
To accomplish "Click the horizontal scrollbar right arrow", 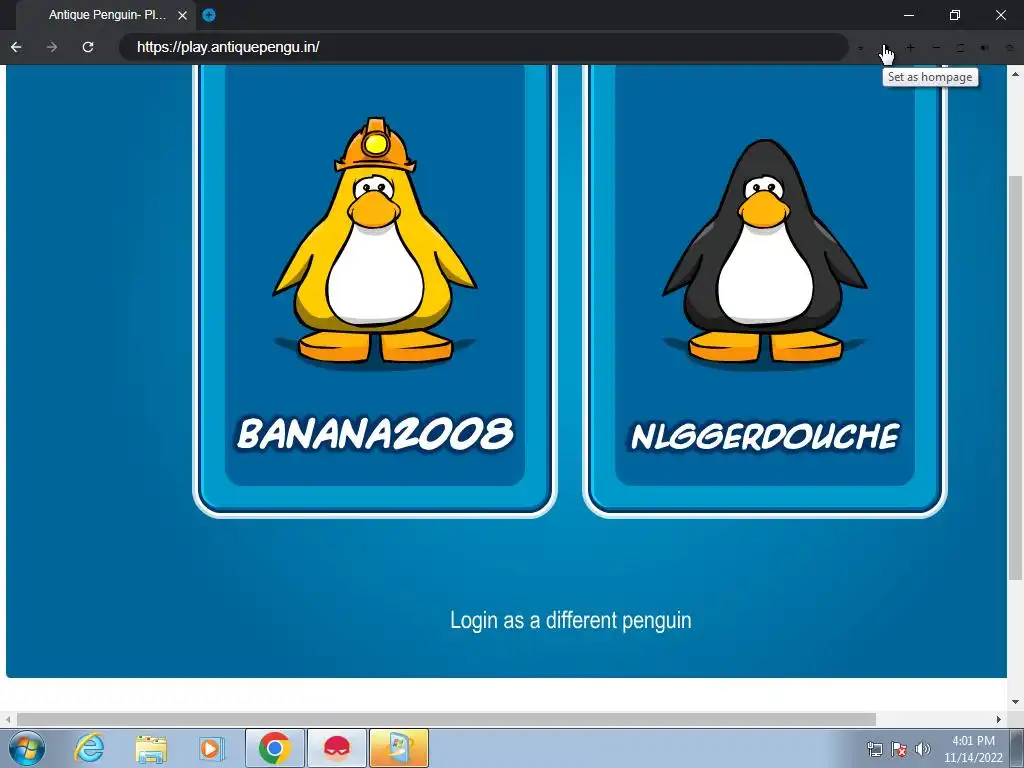I will point(999,719).
